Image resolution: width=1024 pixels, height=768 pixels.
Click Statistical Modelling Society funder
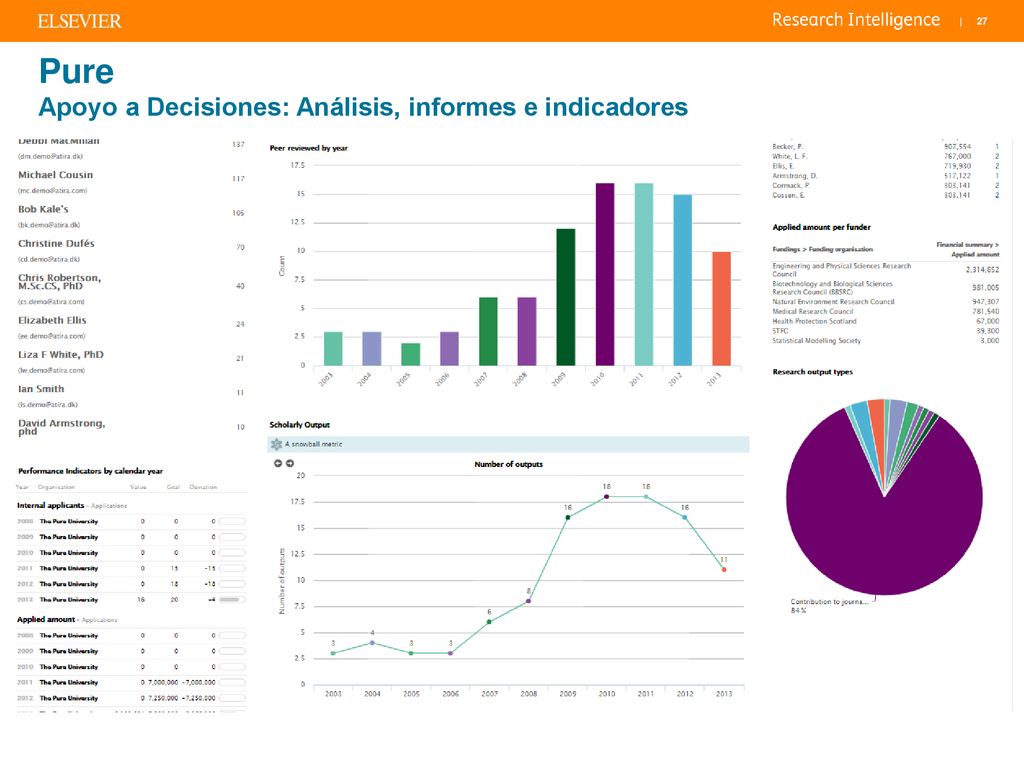(x=816, y=341)
